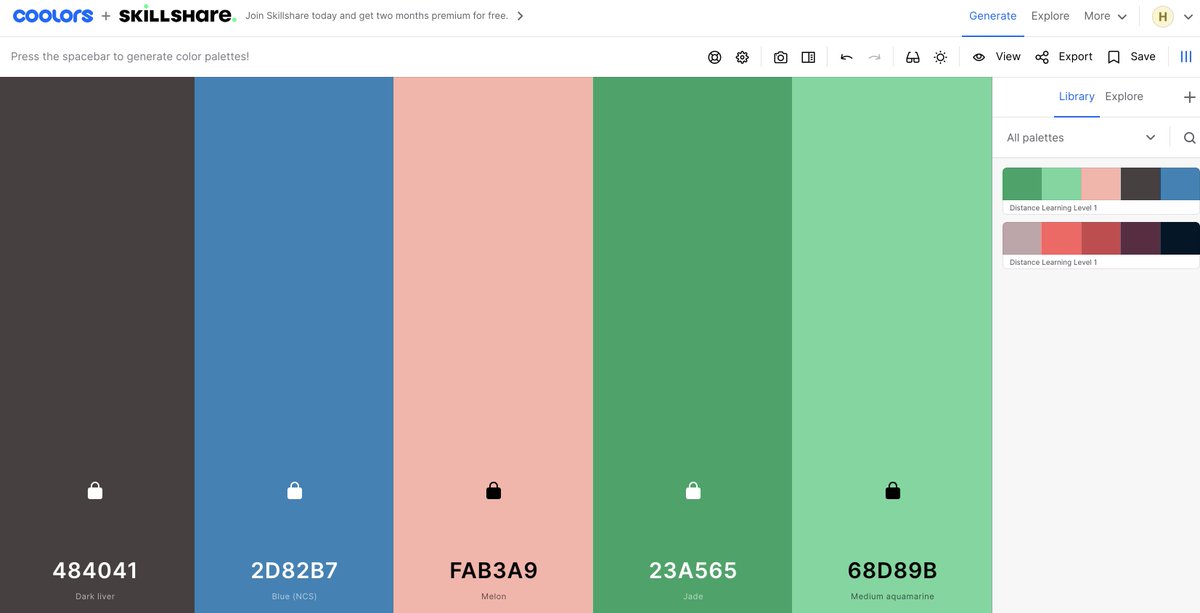This screenshot has height=613, width=1200.
Task: Redo the palette change
Action: (874, 57)
